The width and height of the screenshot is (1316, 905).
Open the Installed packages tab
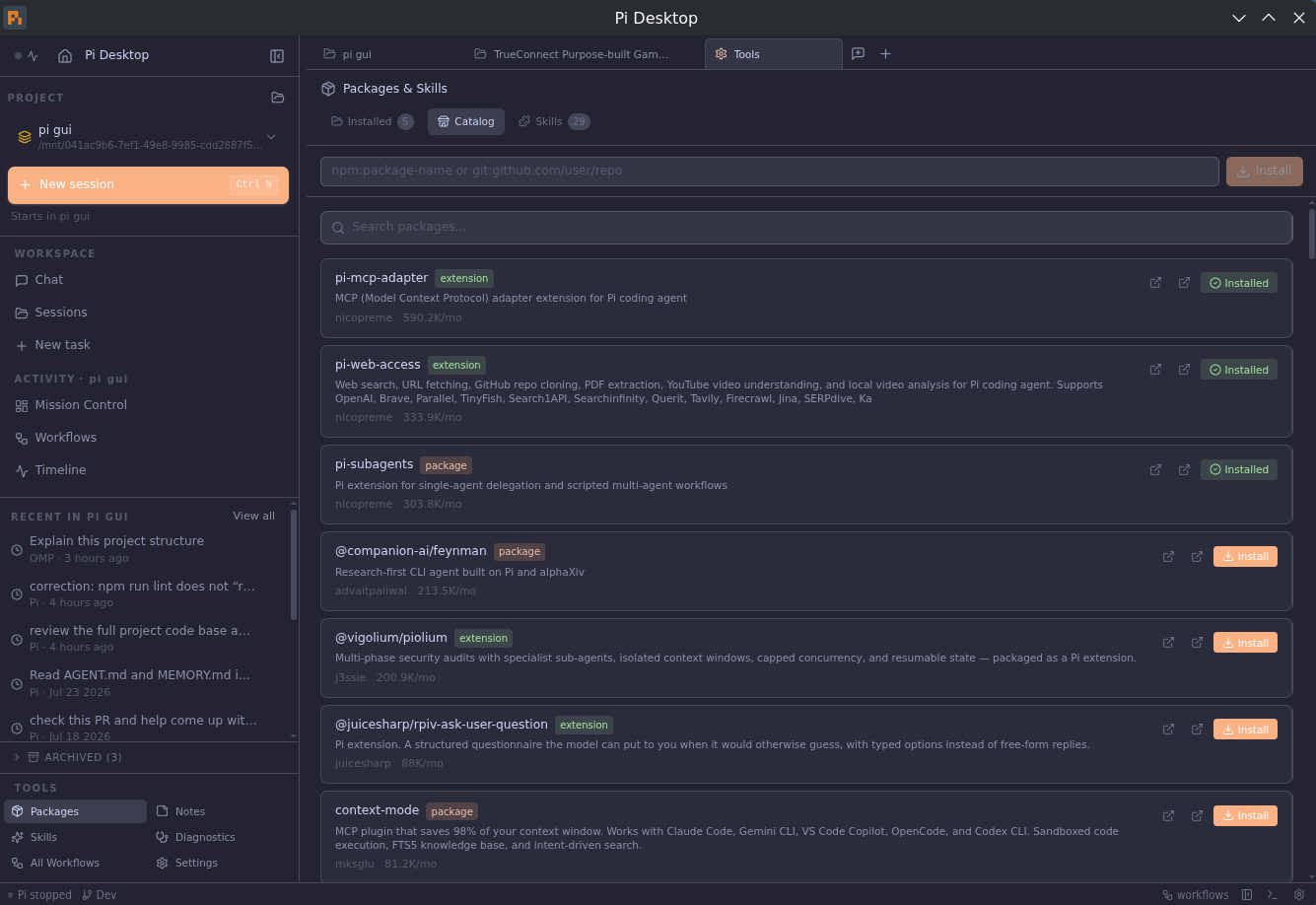click(x=372, y=122)
